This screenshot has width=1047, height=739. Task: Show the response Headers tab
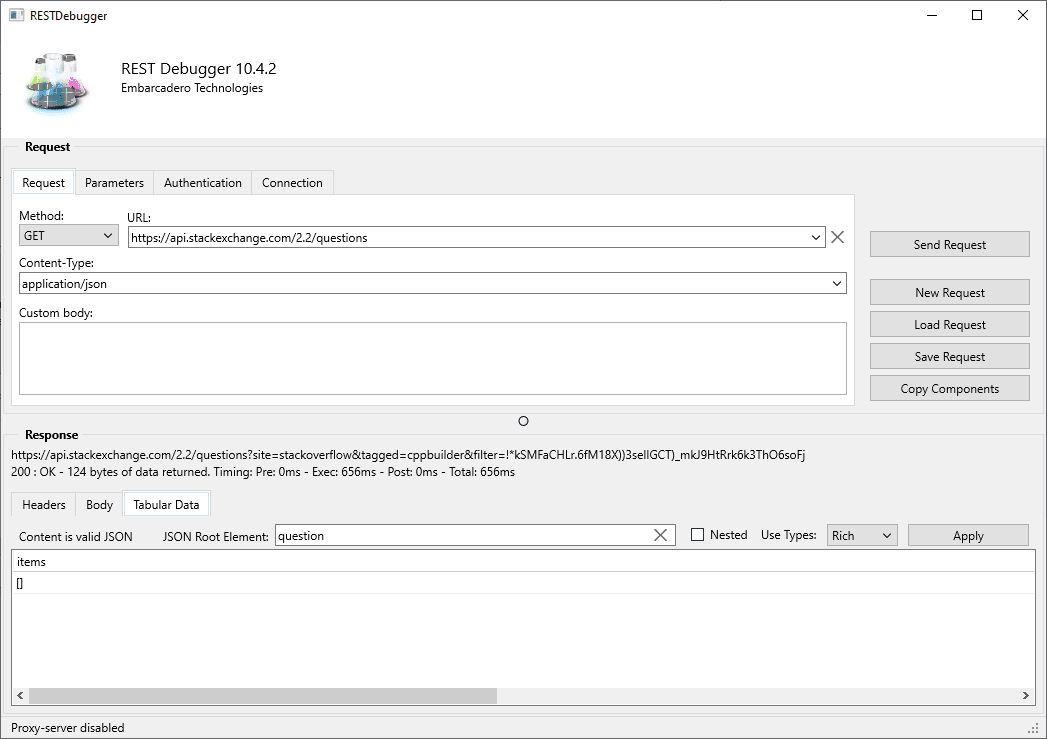click(x=44, y=505)
